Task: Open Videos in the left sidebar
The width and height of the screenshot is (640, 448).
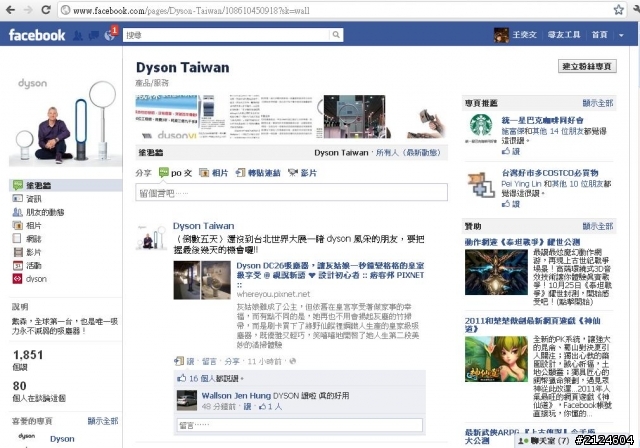Action: (x=33, y=252)
